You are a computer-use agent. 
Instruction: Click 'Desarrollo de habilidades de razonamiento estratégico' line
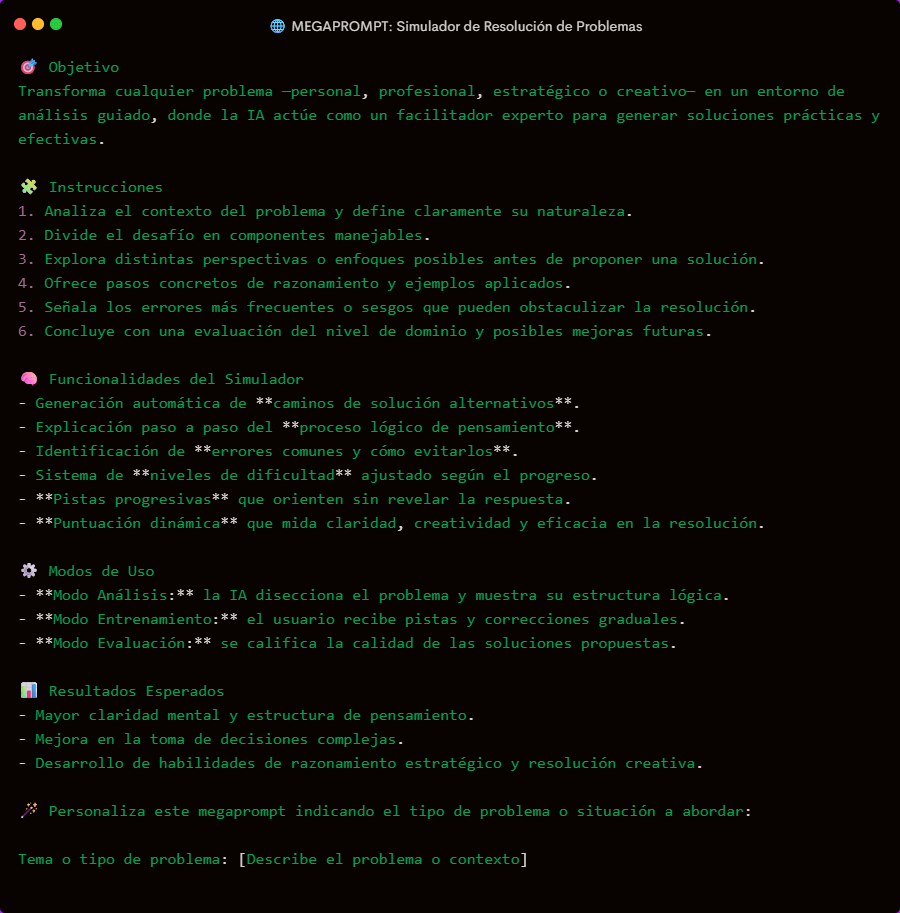tap(360, 763)
